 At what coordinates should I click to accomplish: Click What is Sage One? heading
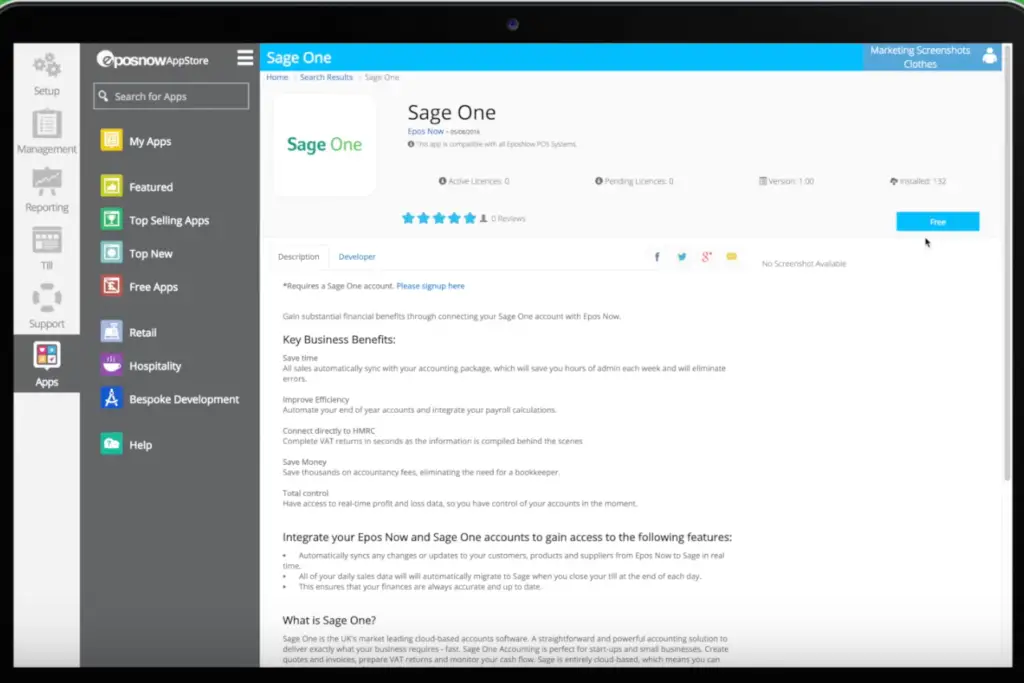pos(329,620)
